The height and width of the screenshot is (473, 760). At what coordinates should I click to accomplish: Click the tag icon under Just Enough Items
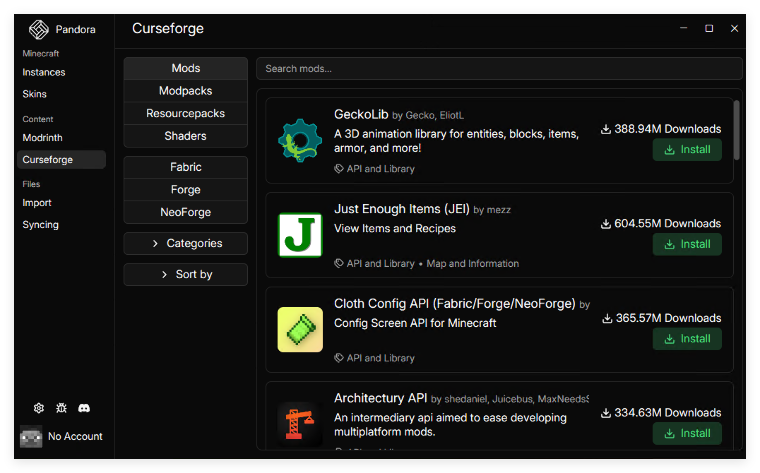[x=339, y=263]
